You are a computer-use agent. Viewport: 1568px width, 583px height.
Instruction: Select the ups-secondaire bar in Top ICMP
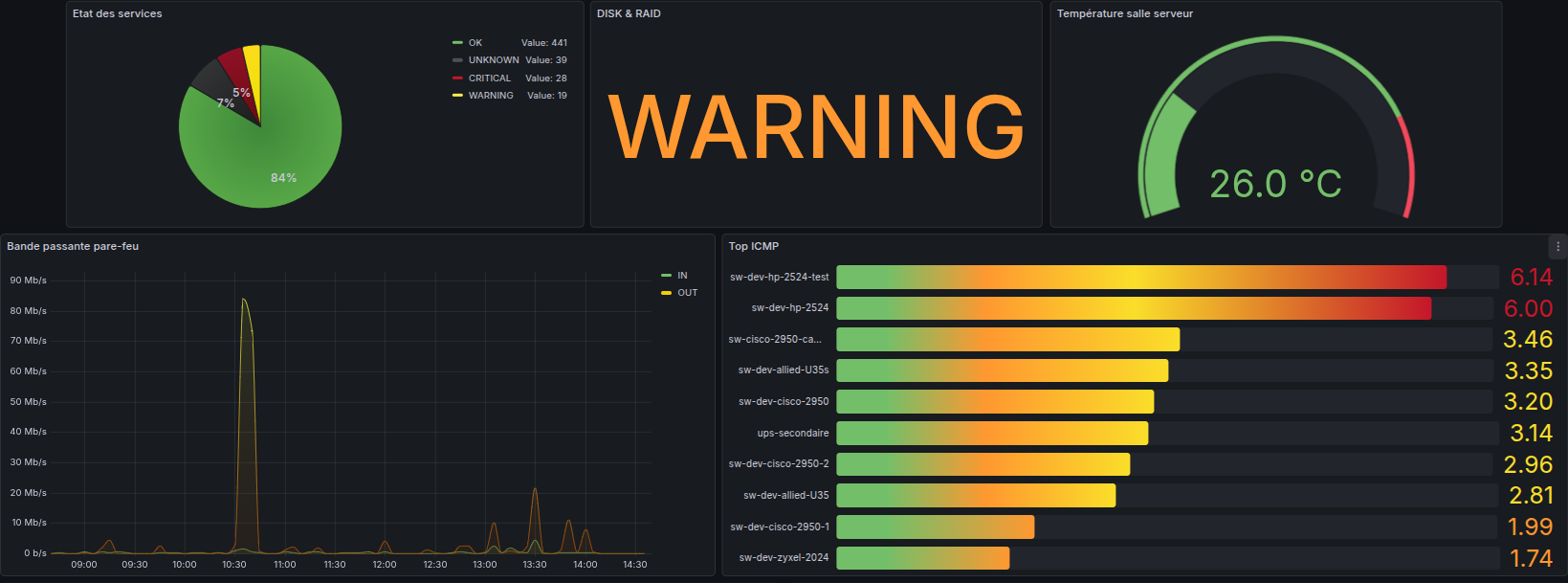point(991,433)
